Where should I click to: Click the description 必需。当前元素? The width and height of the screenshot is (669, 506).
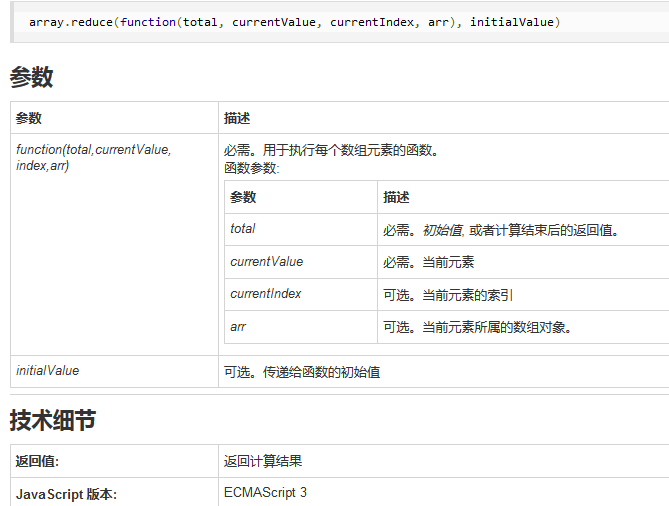428,262
